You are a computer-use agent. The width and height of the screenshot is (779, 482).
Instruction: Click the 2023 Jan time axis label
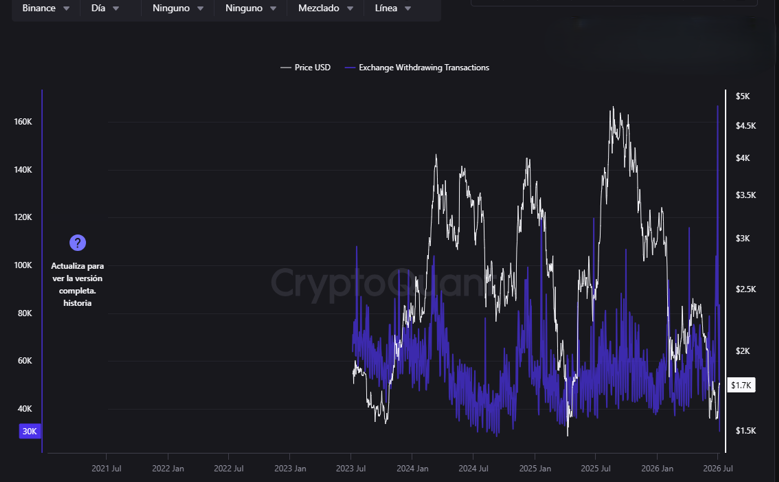coord(290,469)
